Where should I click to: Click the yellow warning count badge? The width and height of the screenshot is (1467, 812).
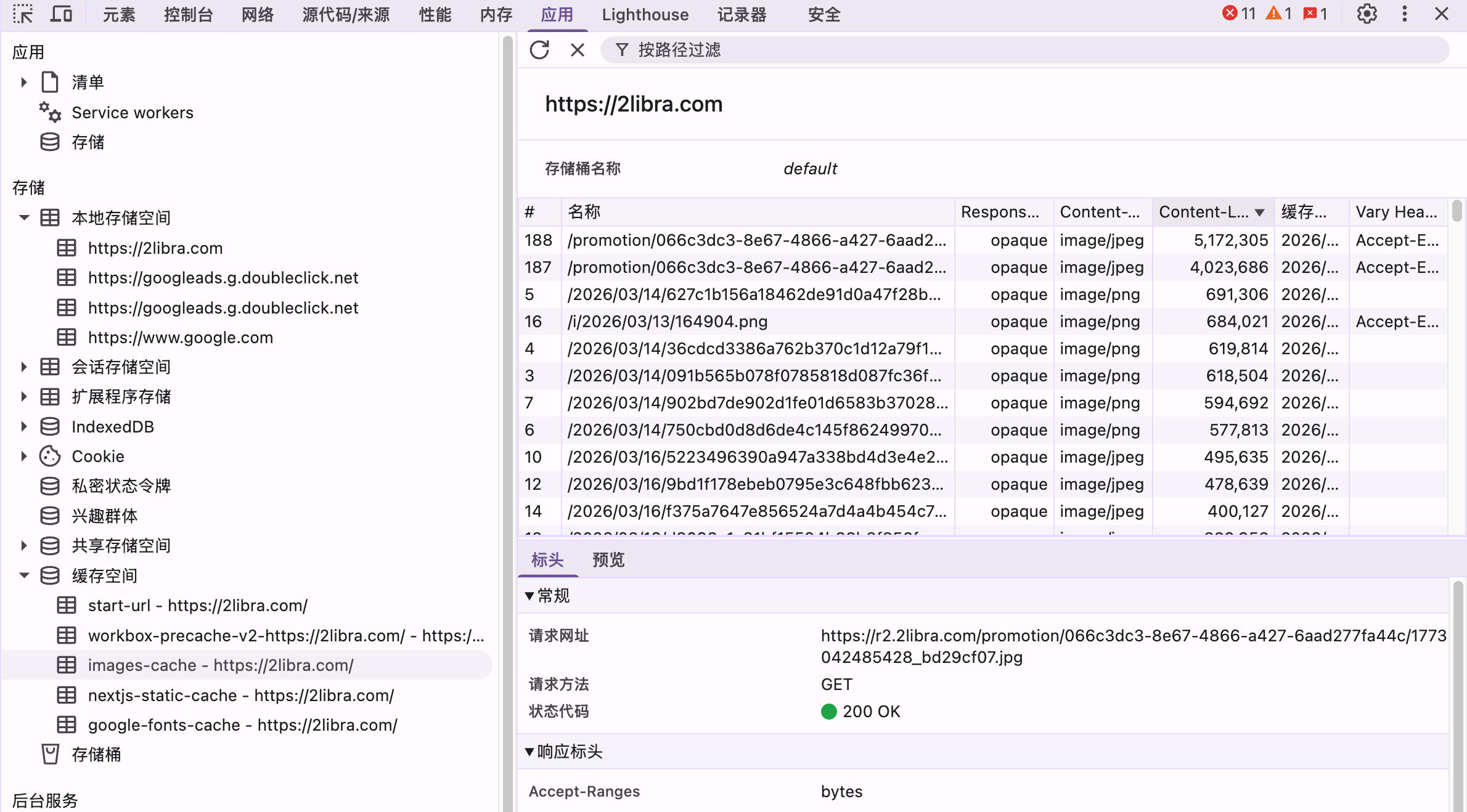pyautogui.click(x=1278, y=14)
